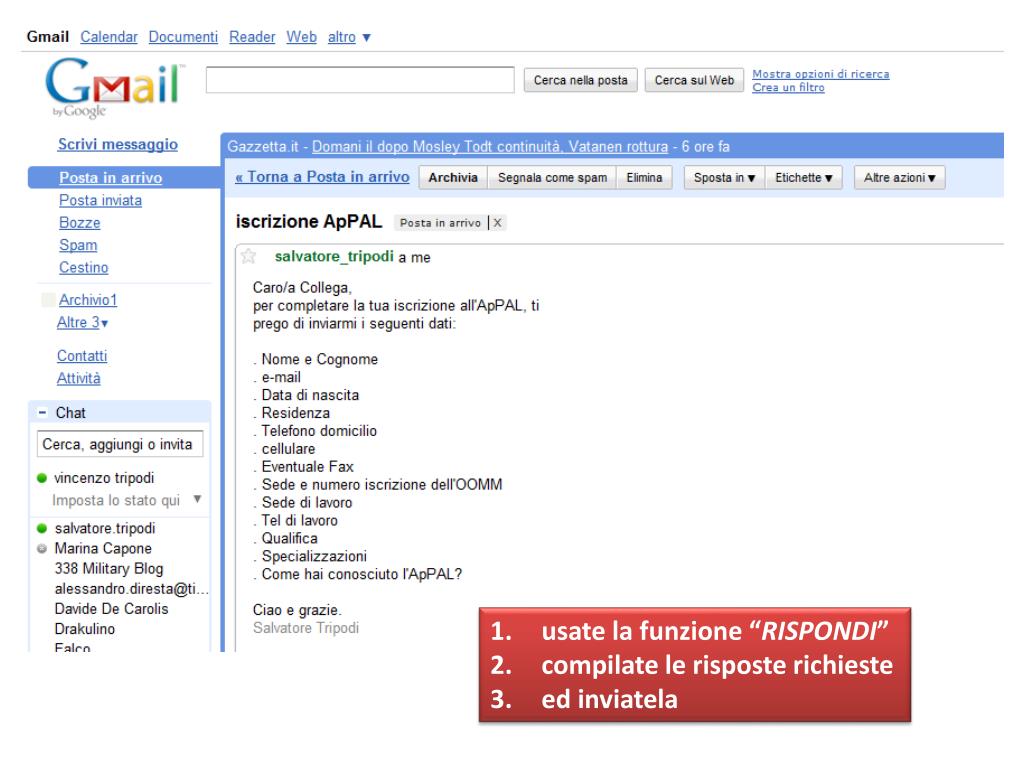Screen dimensions: 1024x768
Task: Click Torna a Posta in arrivo link
Action: coord(323,177)
